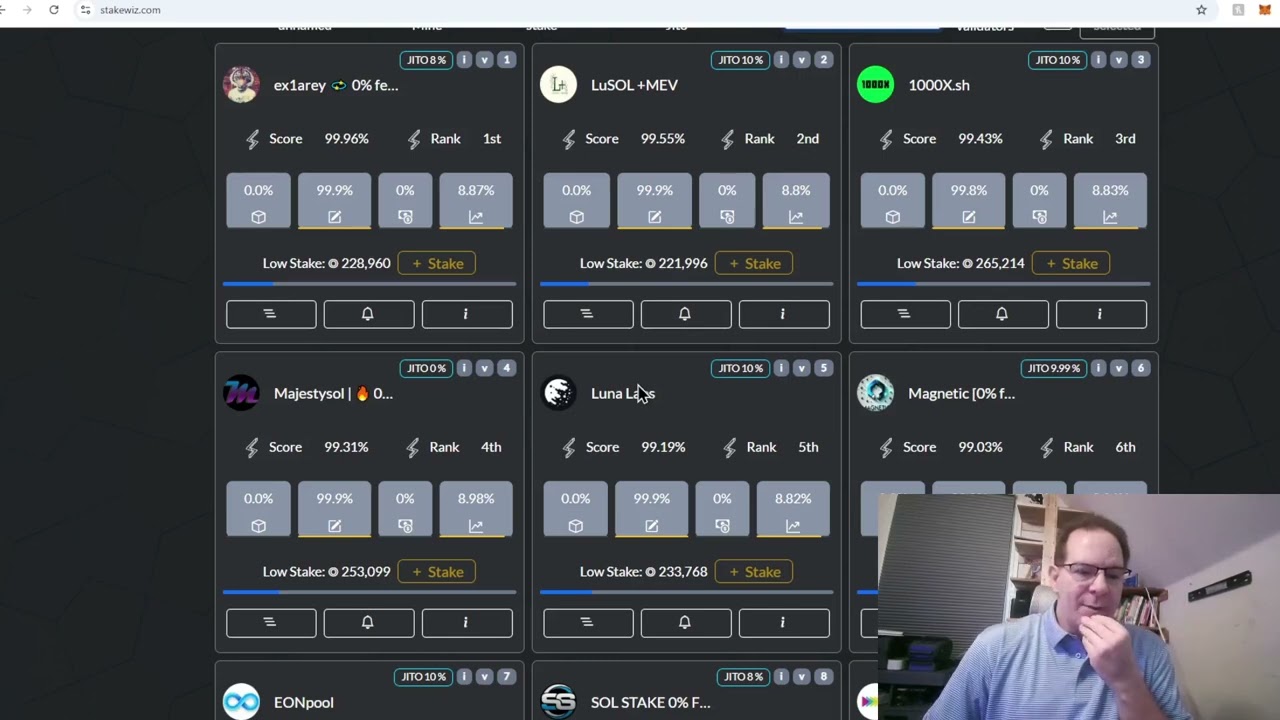Viewport: 1280px width, 720px height.
Task: Show info details button for Majestysol card
Action: (x=466, y=623)
